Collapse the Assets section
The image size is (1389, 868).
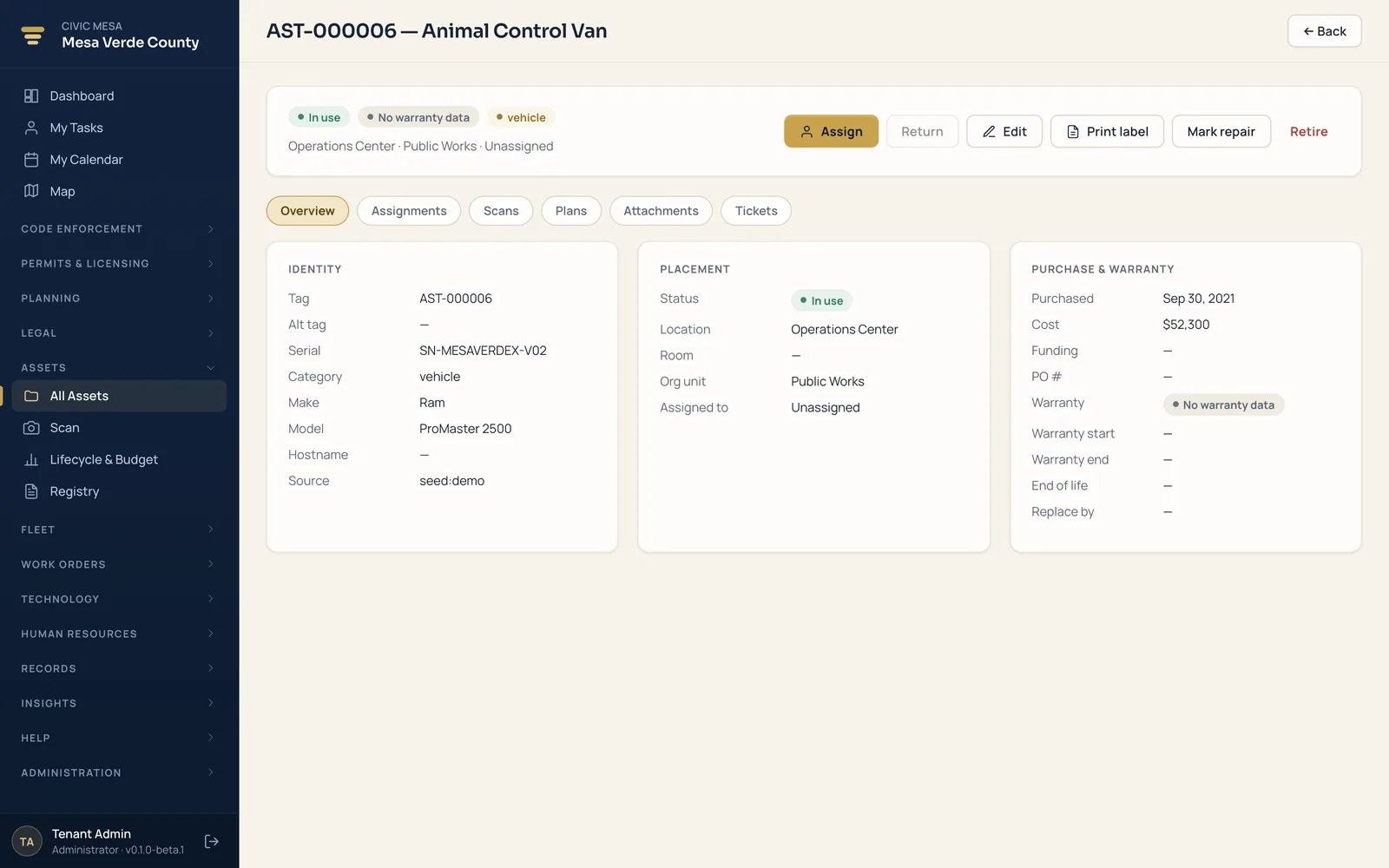[119, 368]
